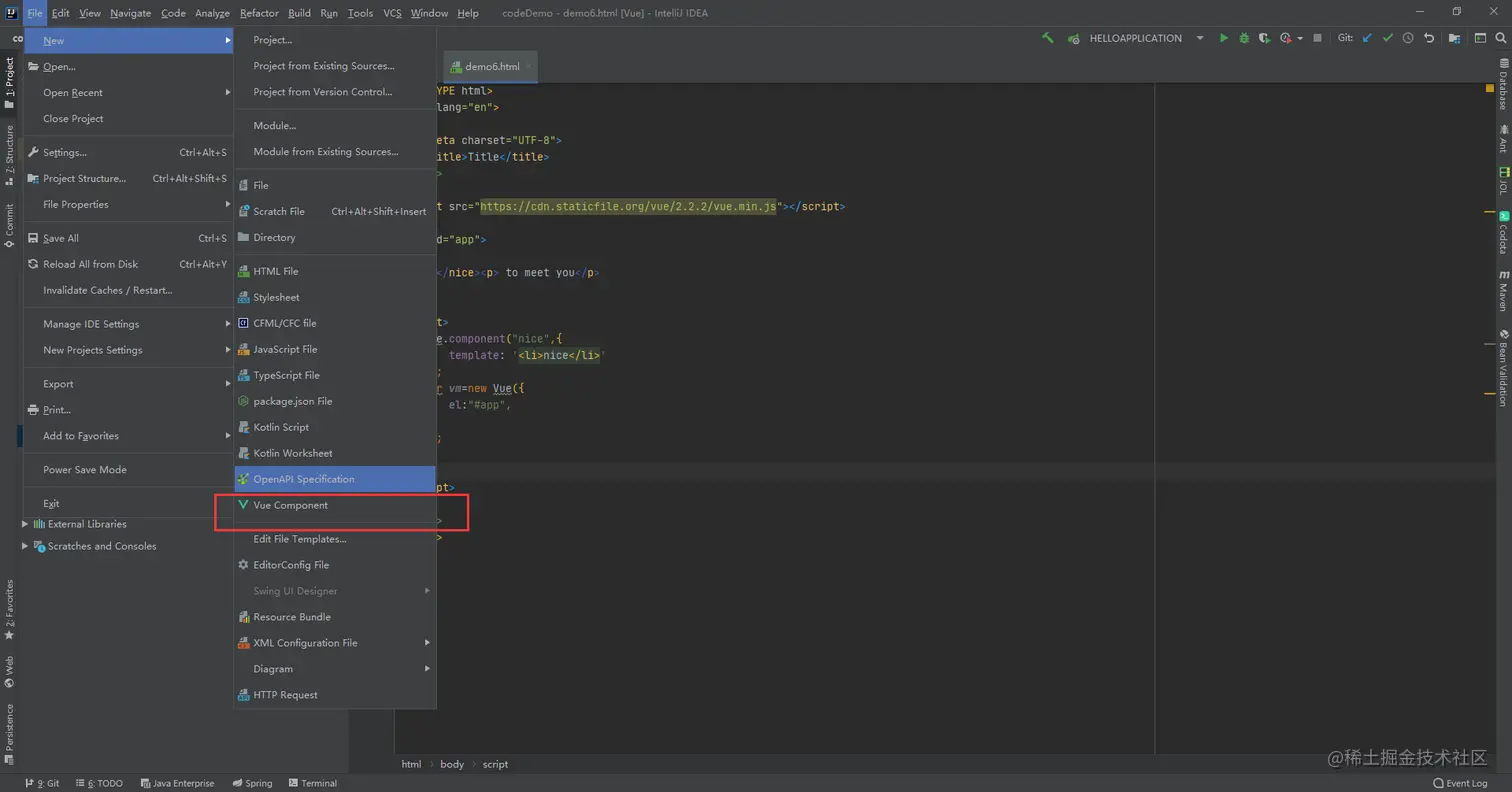
Task: Open the Spring tool window
Action: pyautogui.click(x=252, y=783)
